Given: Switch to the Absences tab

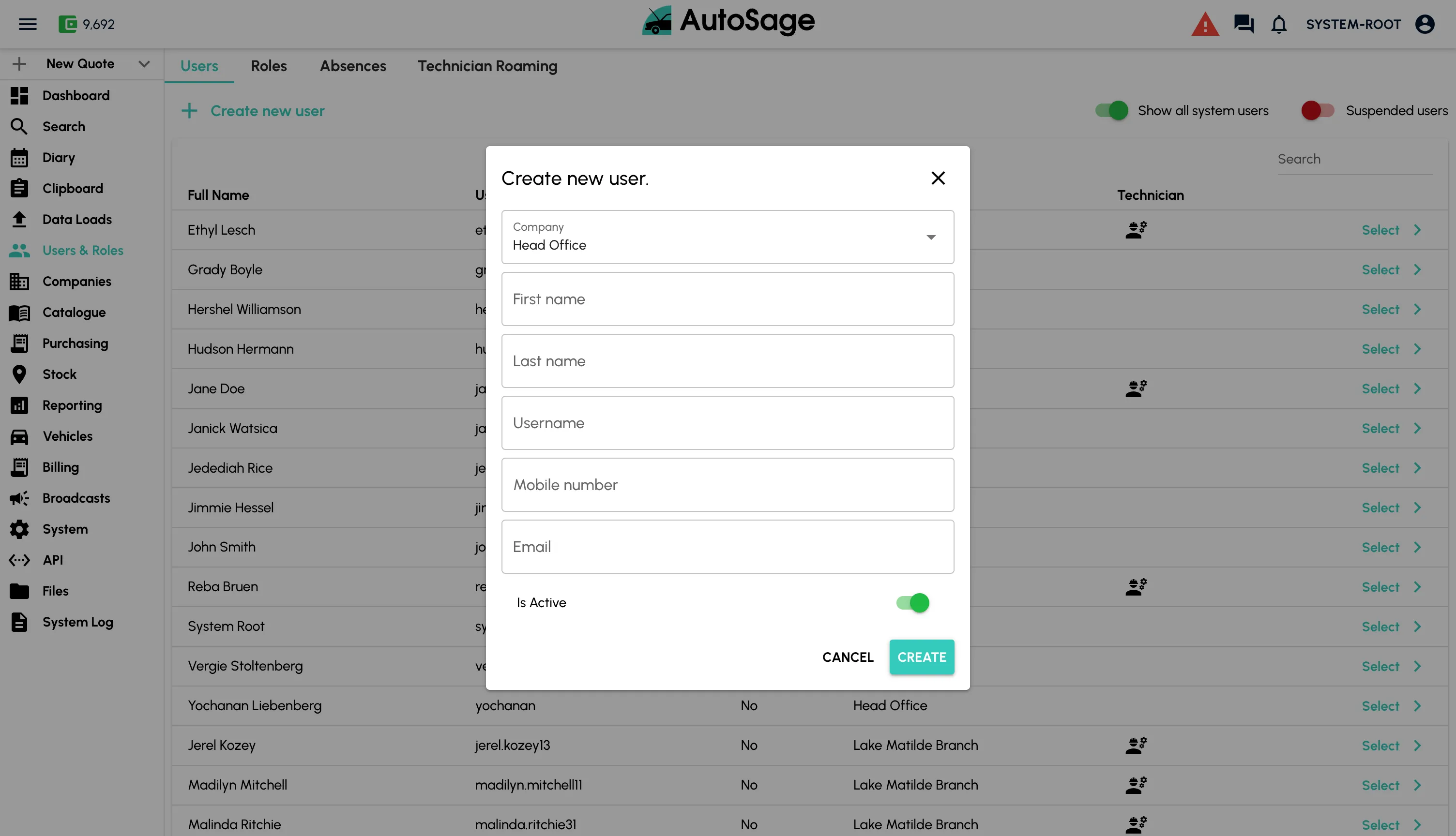Looking at the screenshot, I should (353, 66).
